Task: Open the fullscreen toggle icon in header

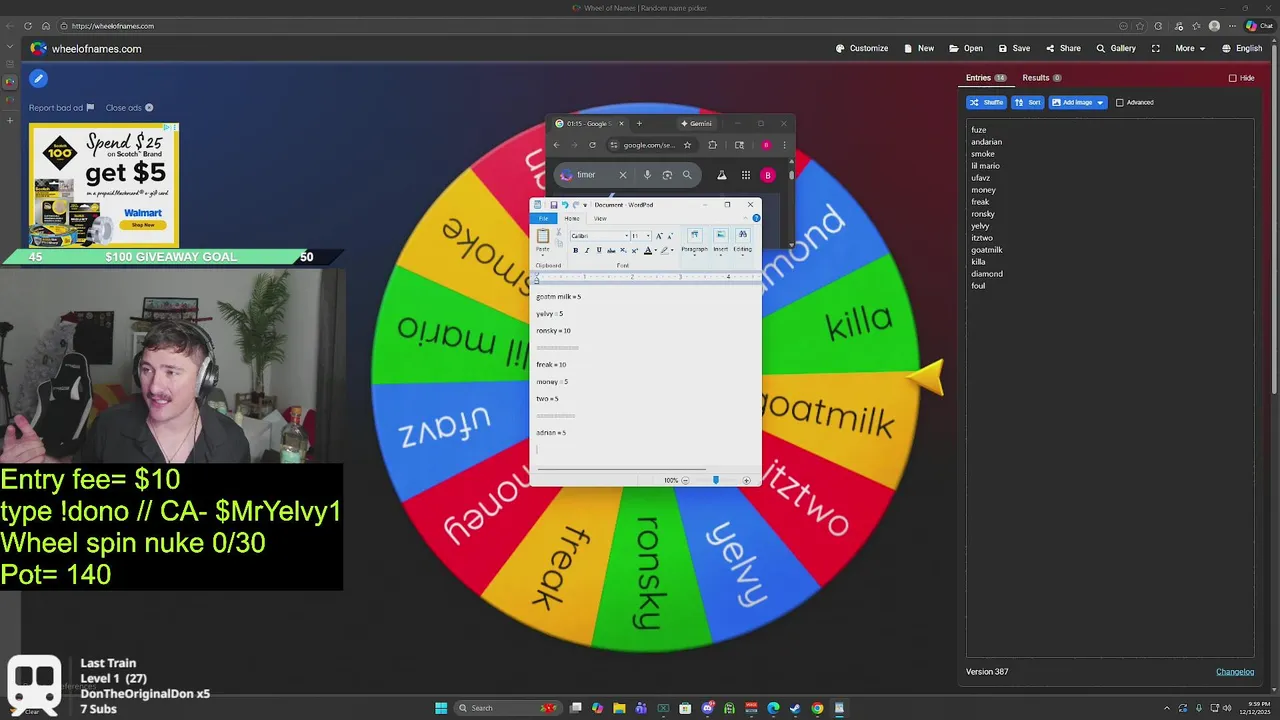Action: click(1156, 48)
